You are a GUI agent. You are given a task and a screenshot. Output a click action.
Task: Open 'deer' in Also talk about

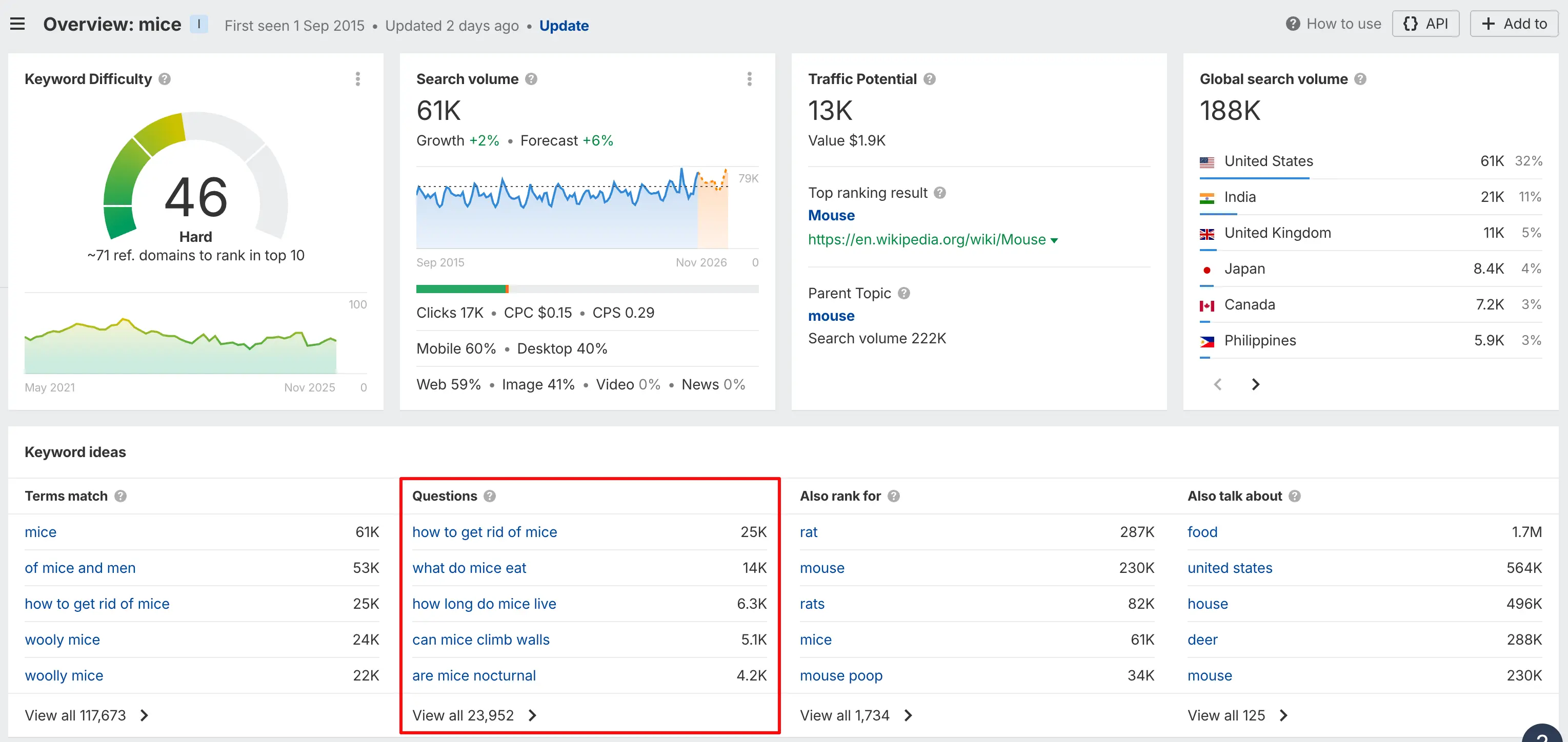pyautogui.click(x=1202, y=640)
